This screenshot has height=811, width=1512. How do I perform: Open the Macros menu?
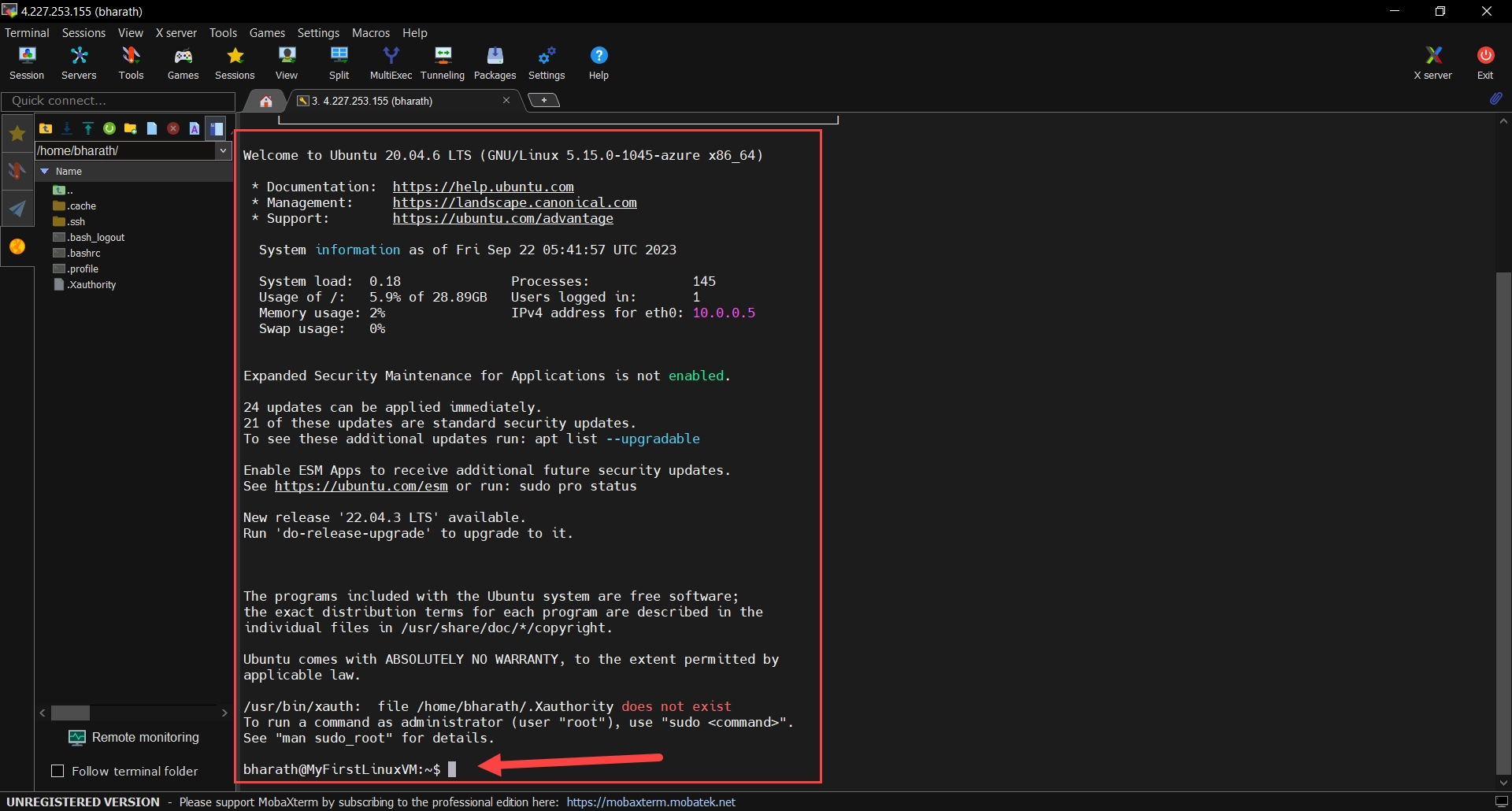point(371,33)
